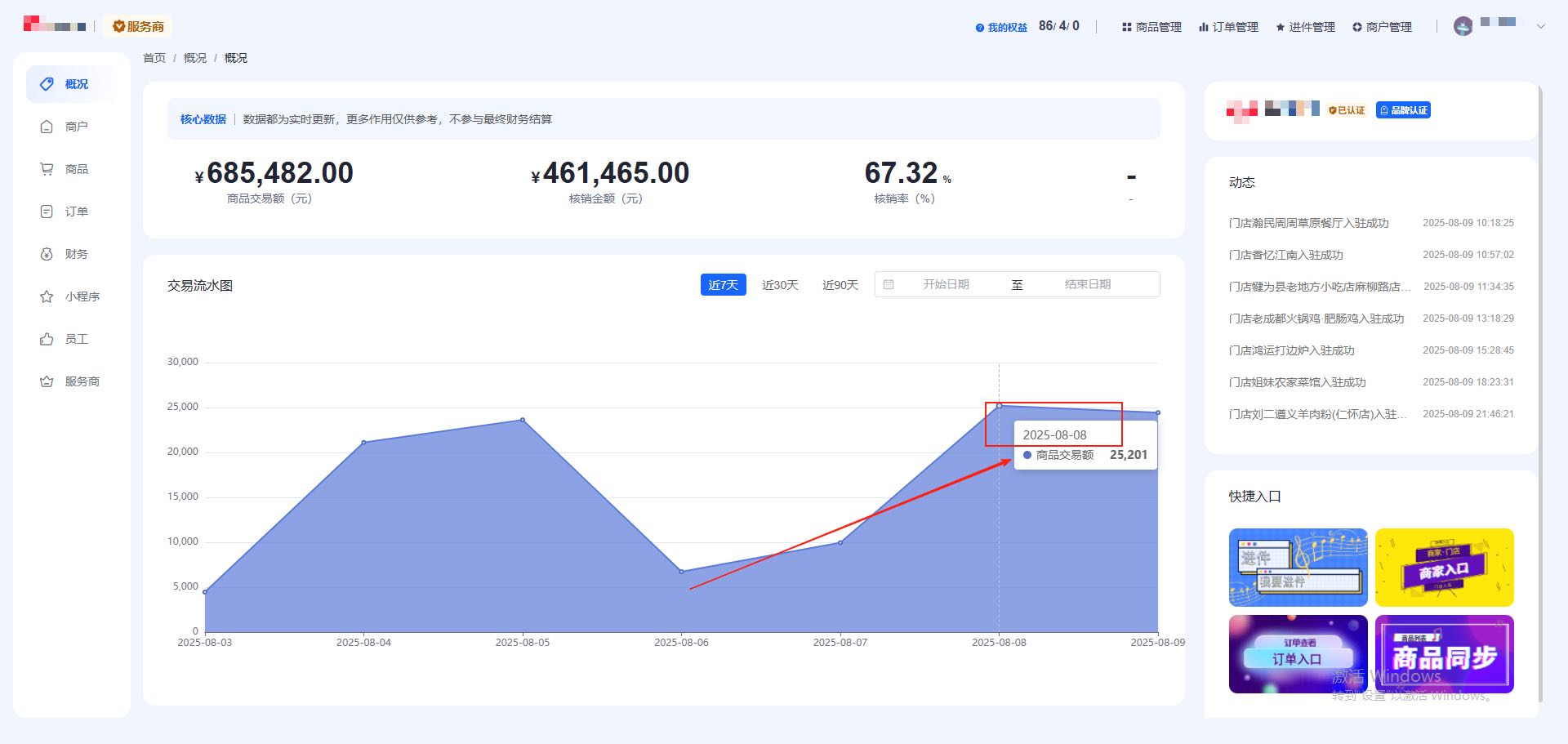This screenshot has height=744, width=1568.
Task: Click the 商户 house icon in sidebar
Action: [47, 127]
